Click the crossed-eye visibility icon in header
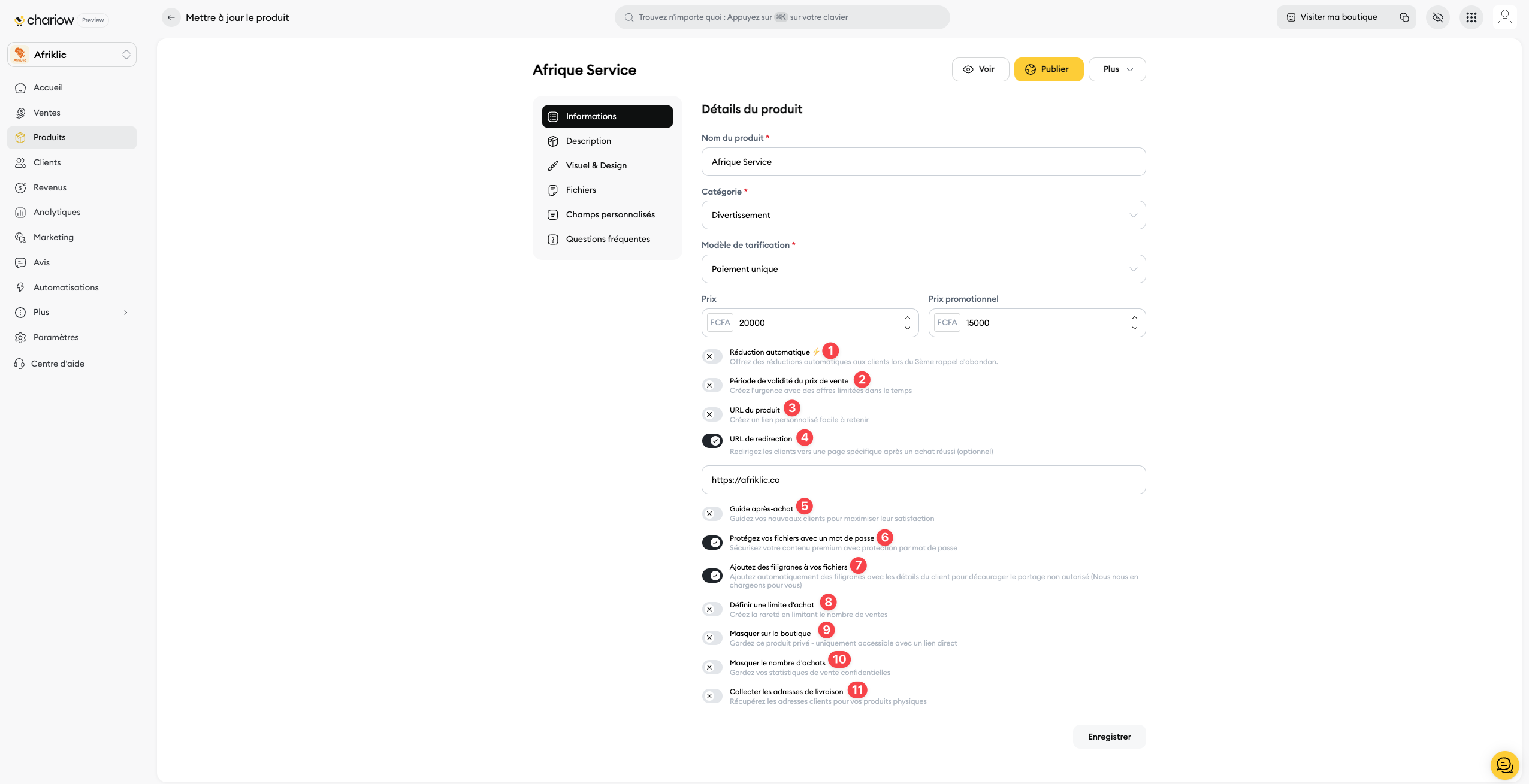 click(x=1437, y=17)
